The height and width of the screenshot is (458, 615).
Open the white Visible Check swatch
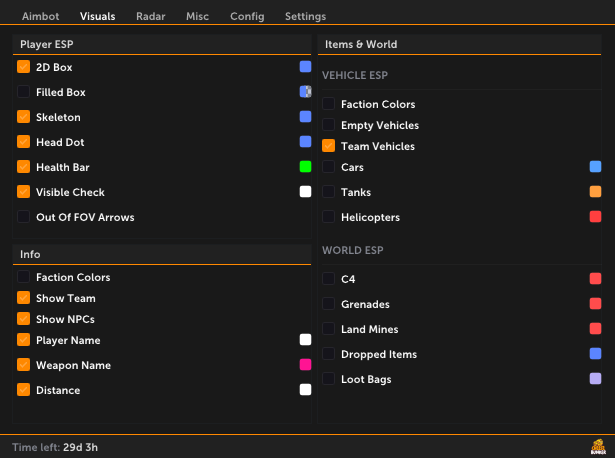(x=306, y=192)
